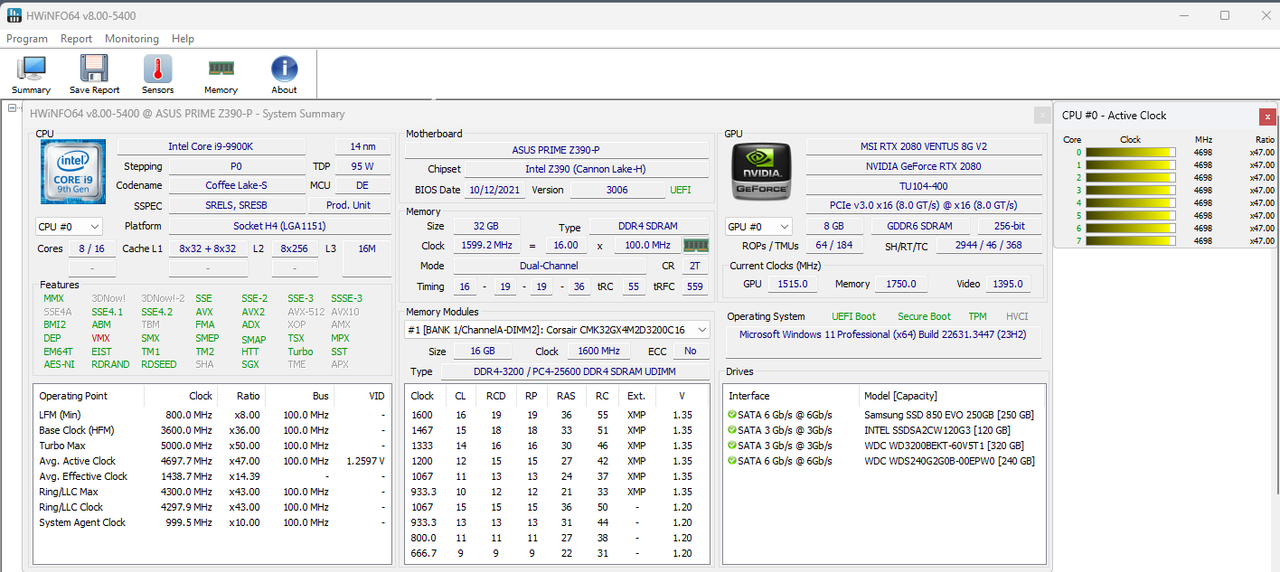Open the Program menu

(x=27, y=39)
